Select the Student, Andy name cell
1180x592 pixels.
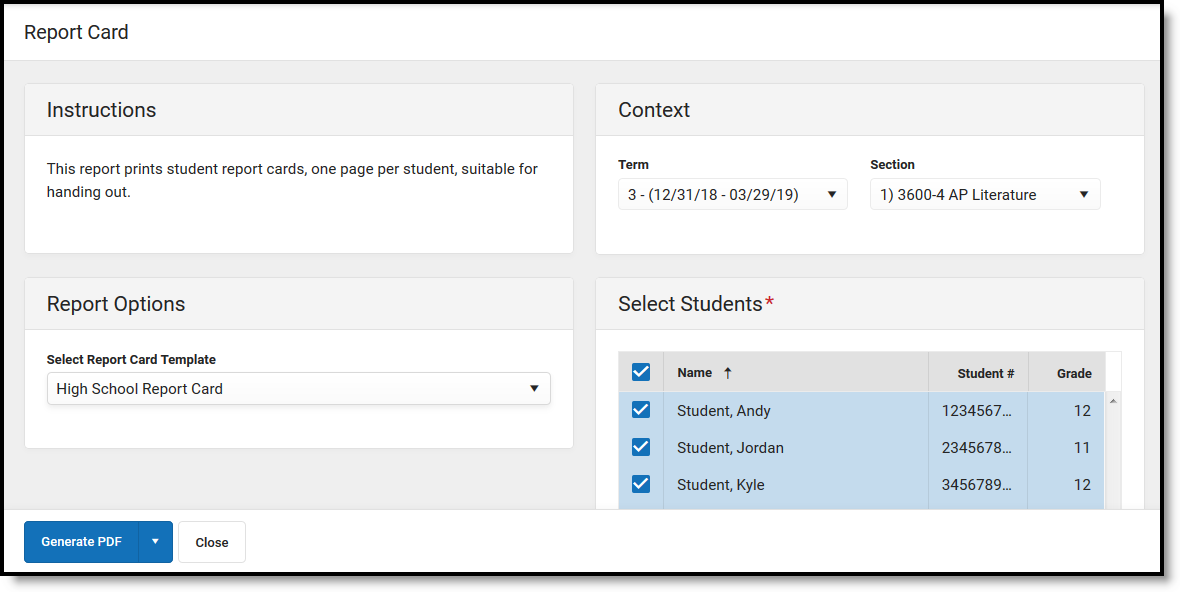724,411
